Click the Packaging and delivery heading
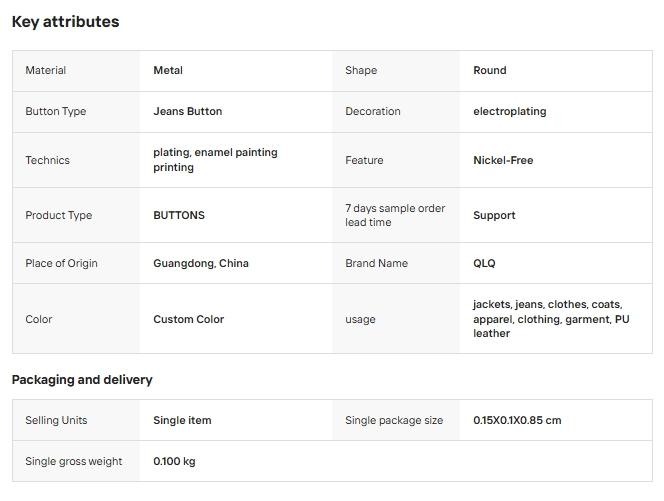 (82, 380)
